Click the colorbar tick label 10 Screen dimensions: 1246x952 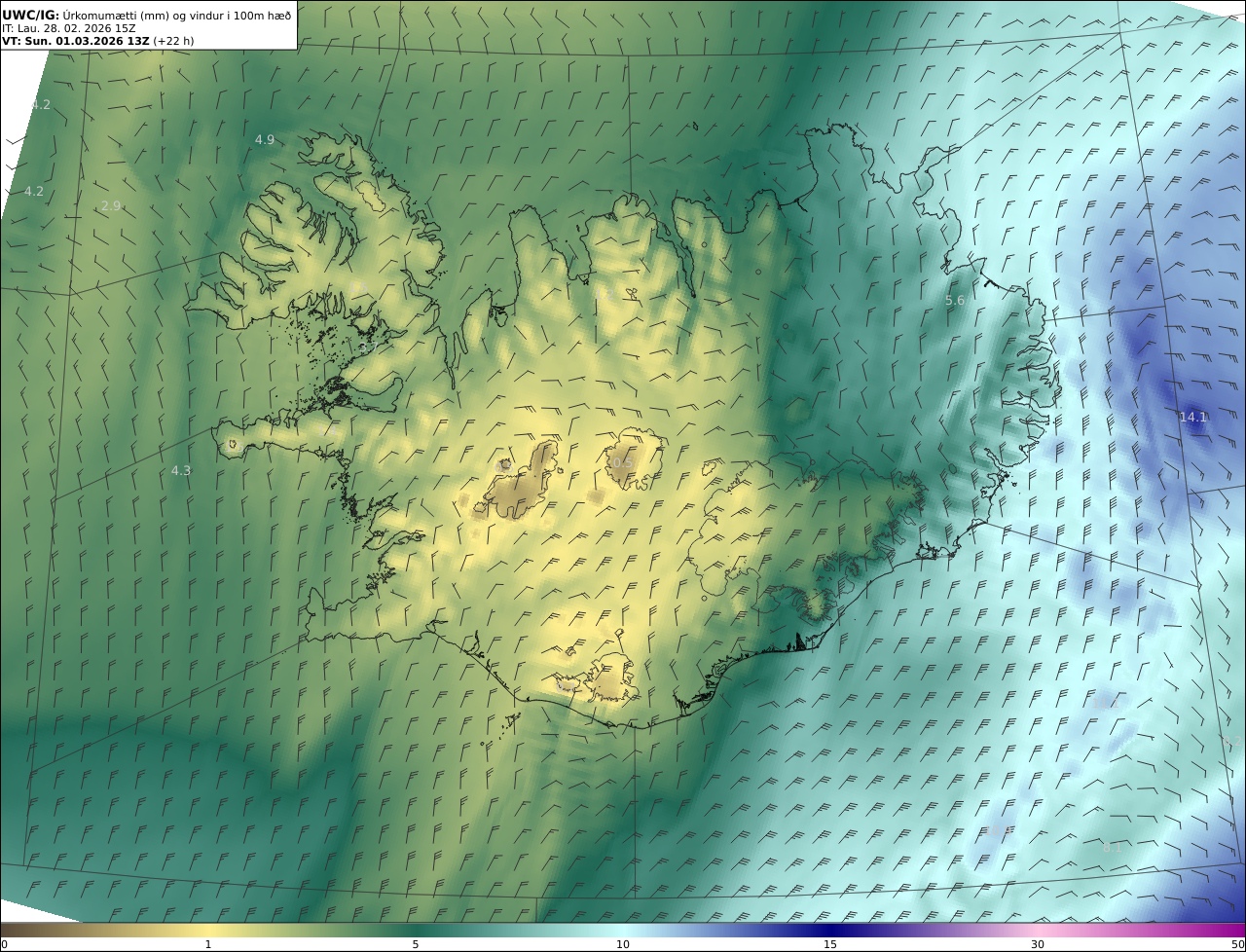pos(623,944)
